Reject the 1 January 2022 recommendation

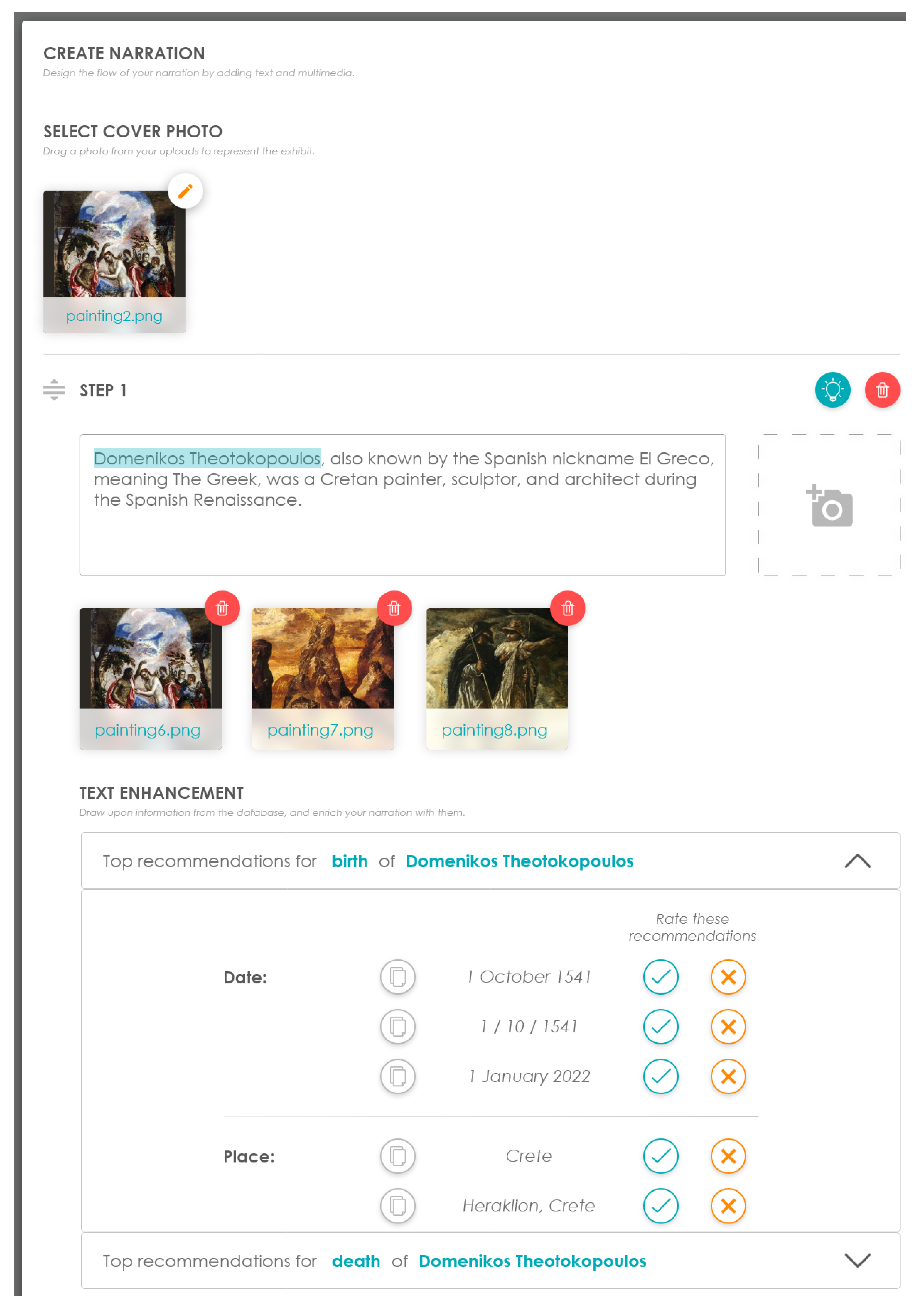(x=728, y=1076)
